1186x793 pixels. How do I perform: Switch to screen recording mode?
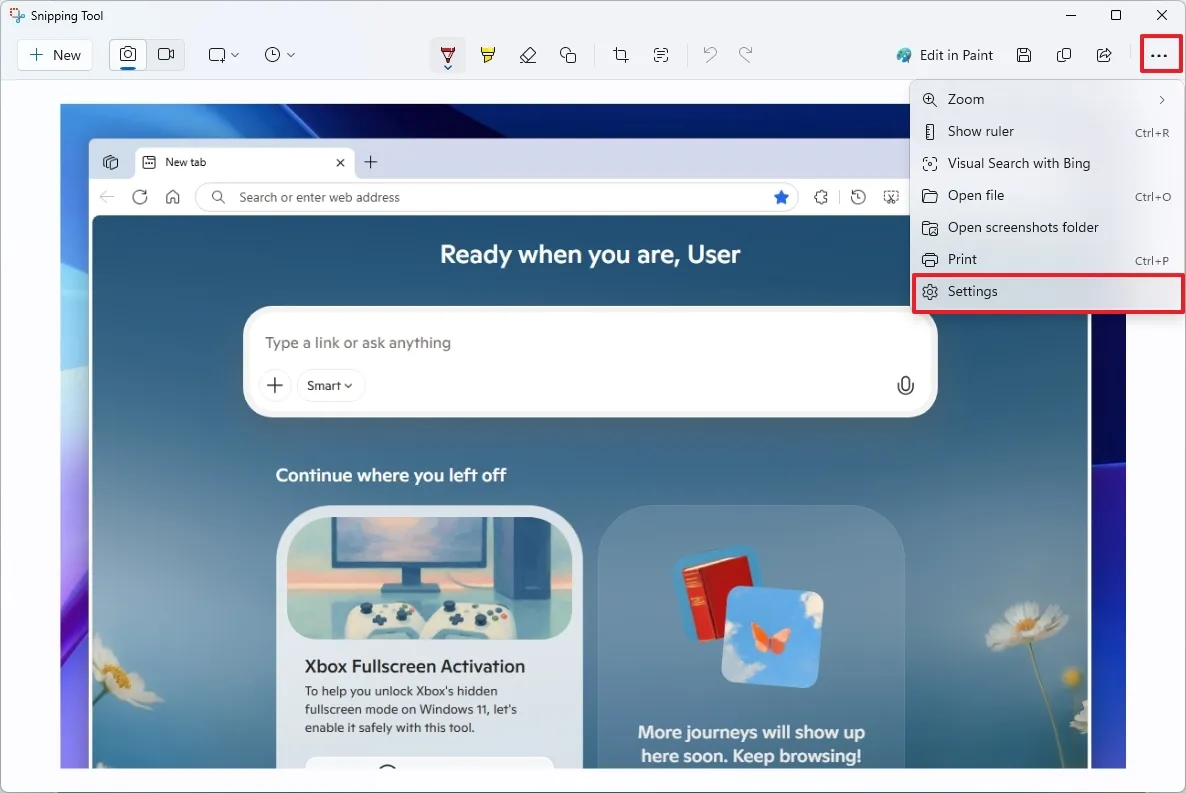[x=166, y=55]
